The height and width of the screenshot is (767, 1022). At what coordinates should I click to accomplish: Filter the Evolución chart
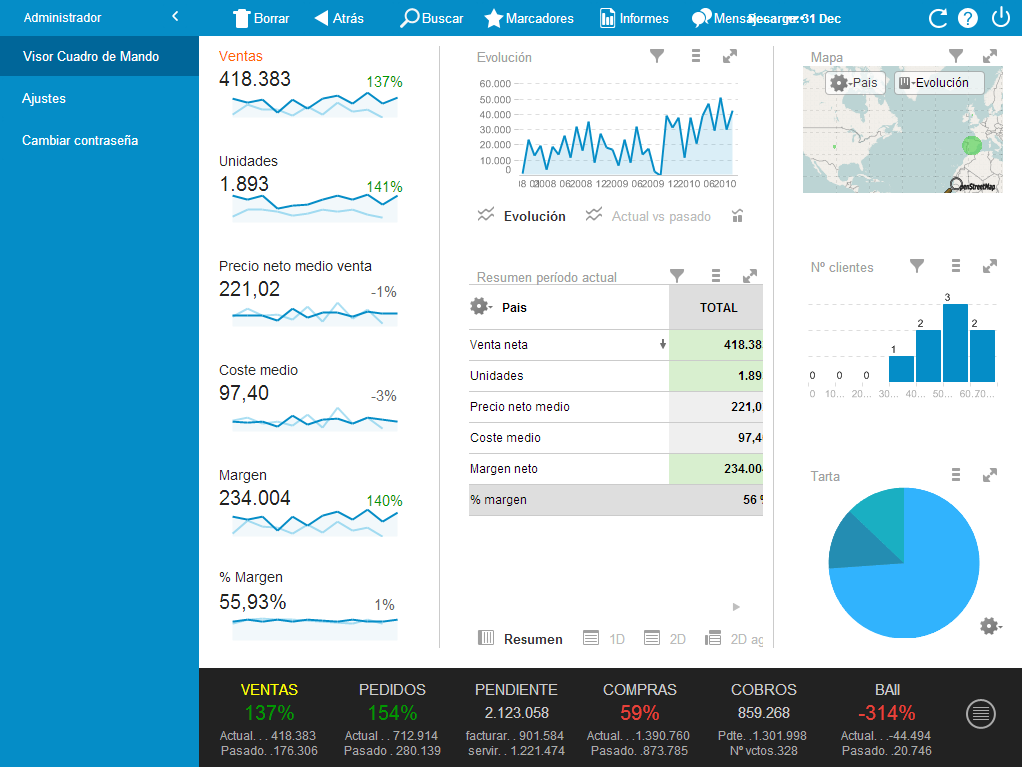657,57
